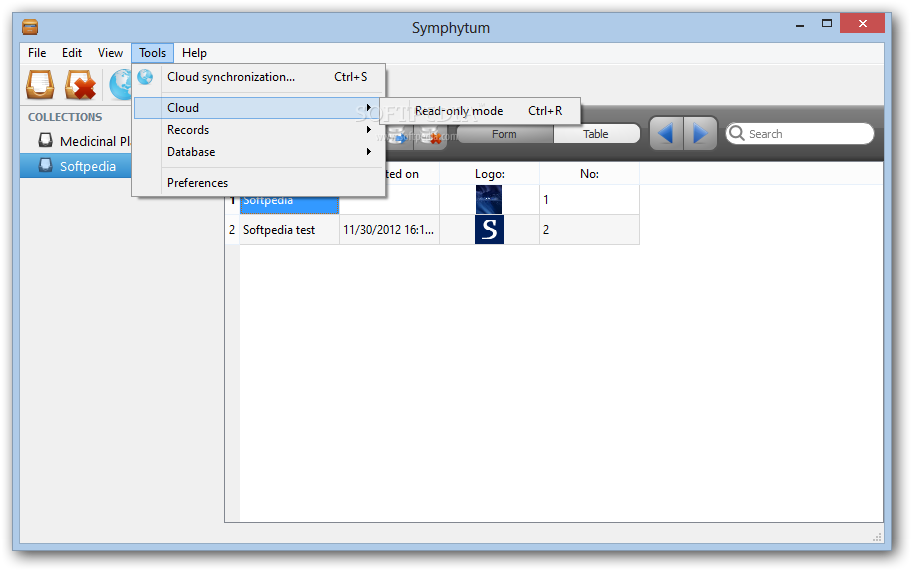Maximize the Symphytum window
Image resolution: width=912 pixels, height=571 pixels.
point(826,24)
